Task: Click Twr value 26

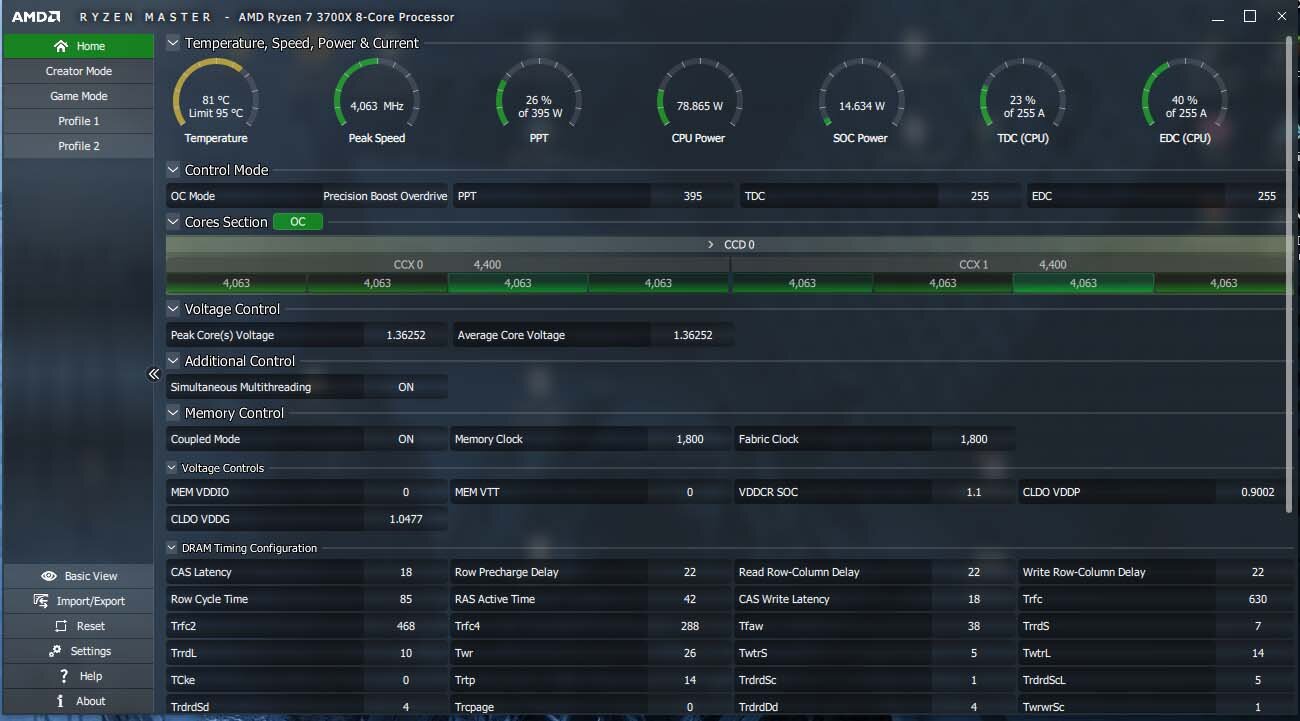Action: (690, 653)
